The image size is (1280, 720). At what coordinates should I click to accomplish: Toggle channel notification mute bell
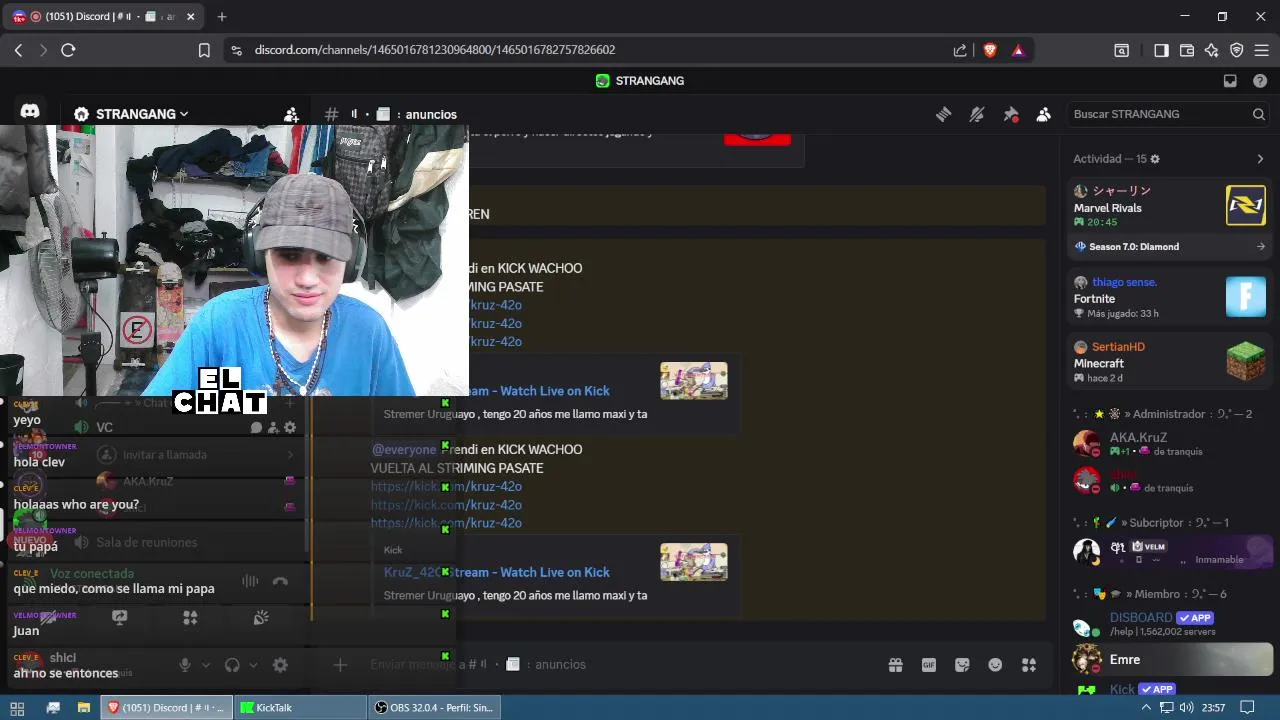pyautogui.click(x=977, y=114)
